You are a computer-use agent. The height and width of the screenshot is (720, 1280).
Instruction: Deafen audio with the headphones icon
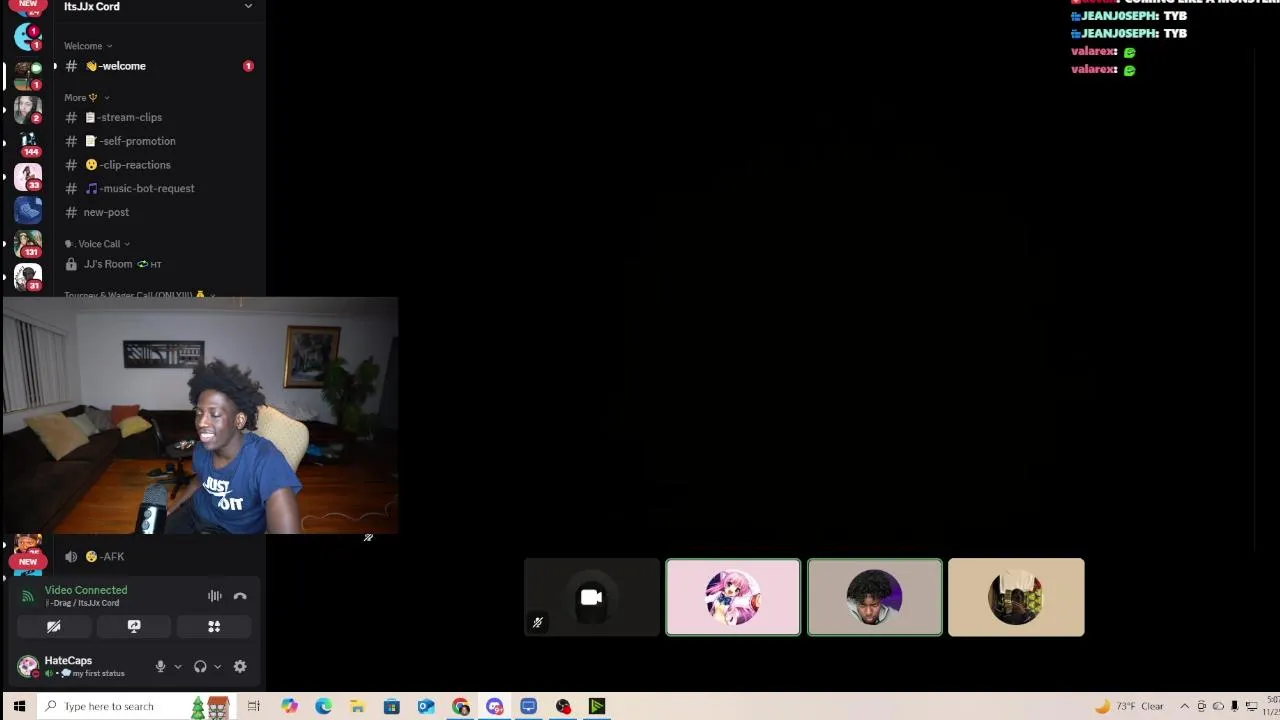coord(200,667)
